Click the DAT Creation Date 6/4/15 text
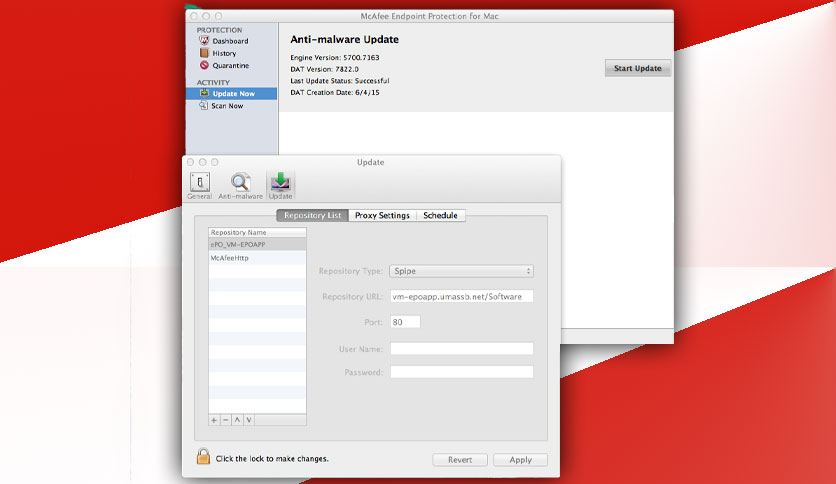 [x=335, y=93]
